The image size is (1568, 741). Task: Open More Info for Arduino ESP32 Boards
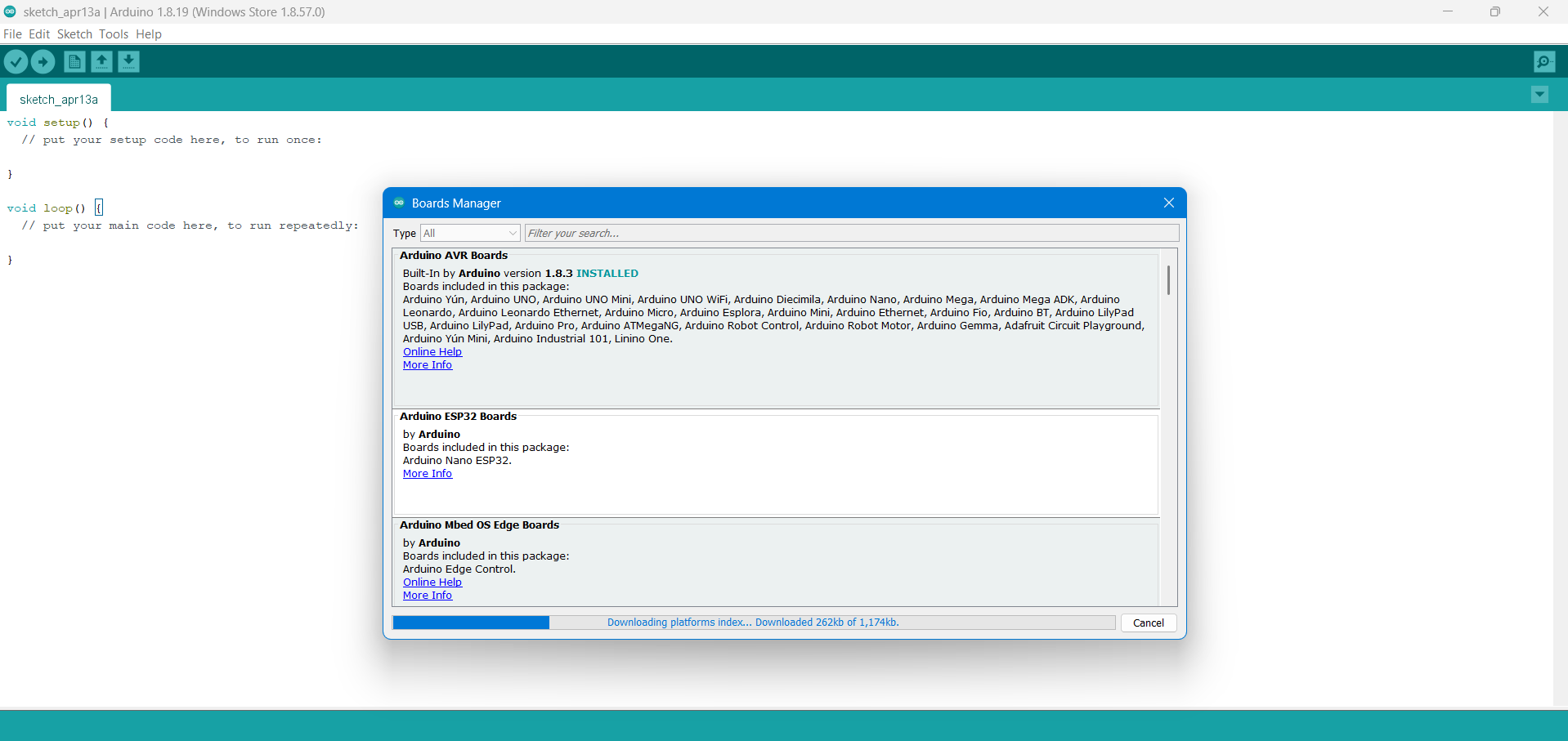[x=428, y=474]
